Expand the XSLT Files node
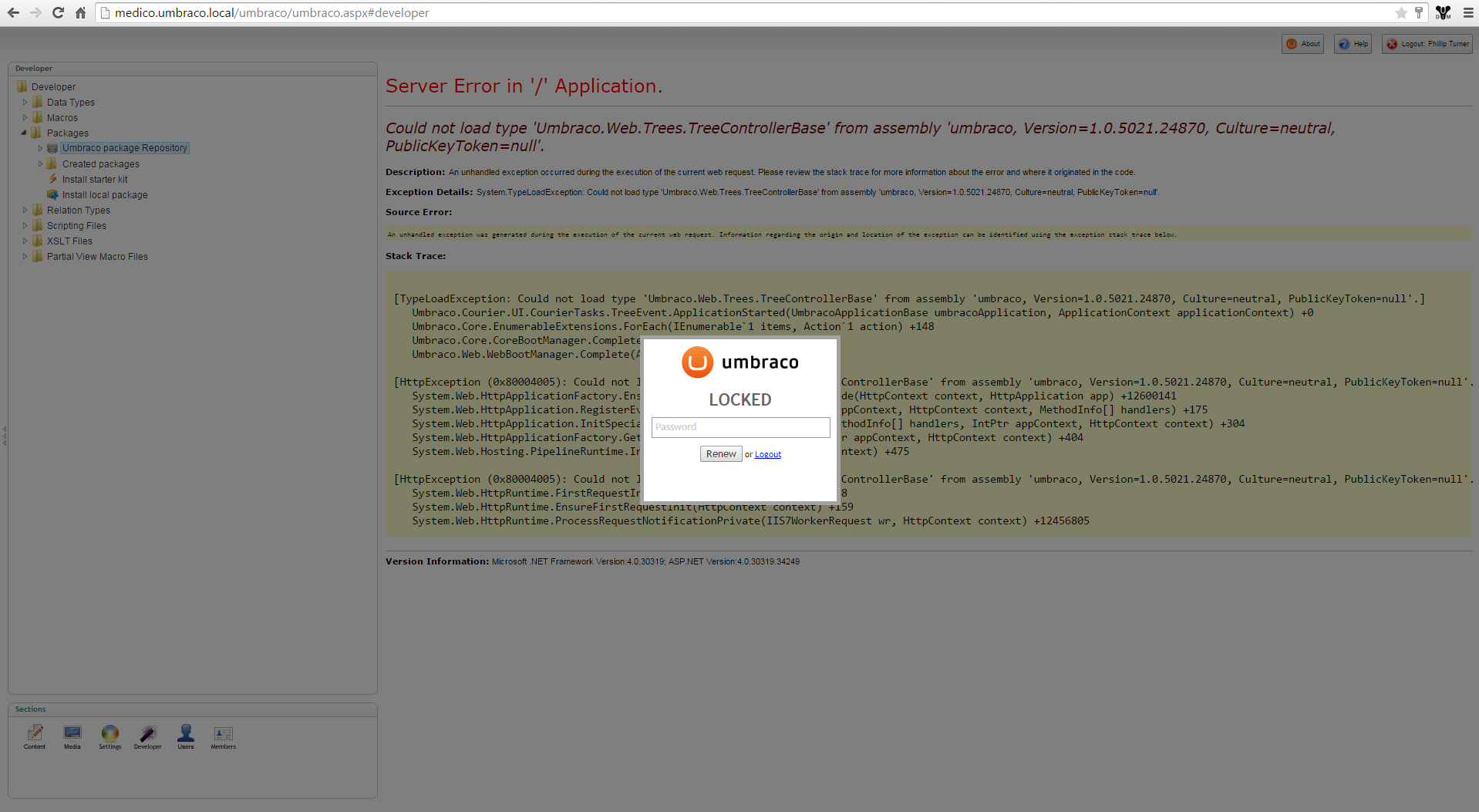 coord(25,241)
